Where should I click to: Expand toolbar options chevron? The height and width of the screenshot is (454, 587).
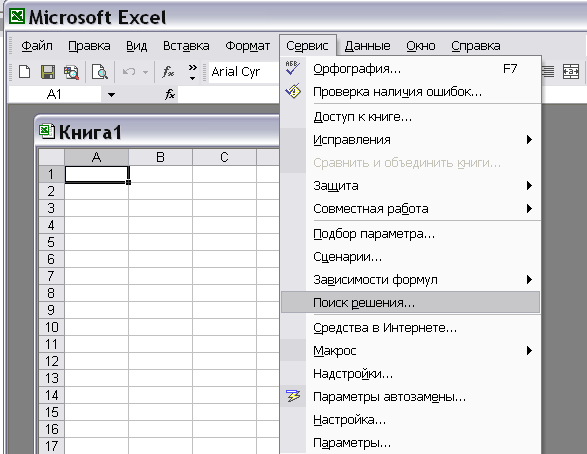tap(192, 72)
